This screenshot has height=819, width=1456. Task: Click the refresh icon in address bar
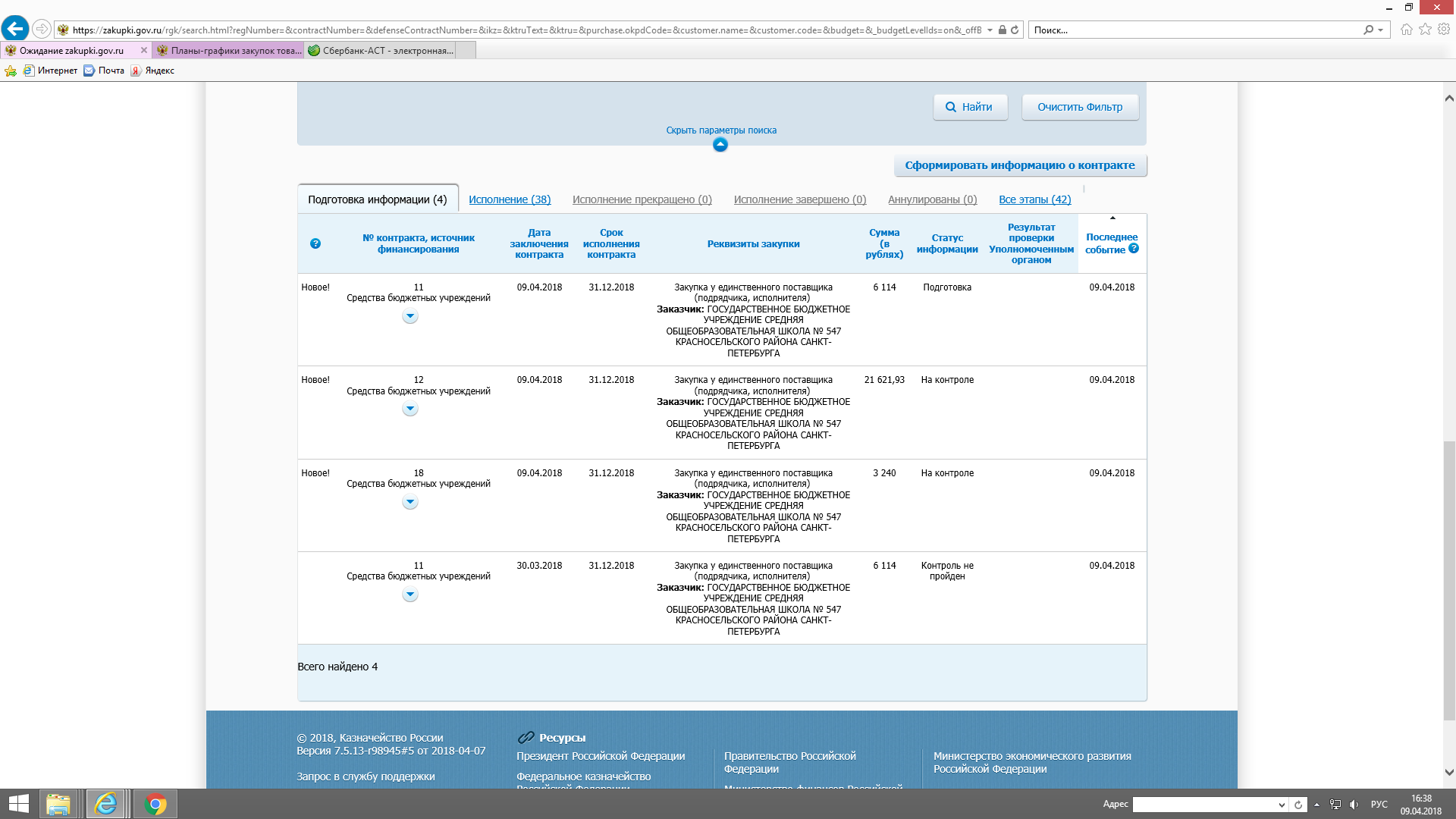[1015, 30]
